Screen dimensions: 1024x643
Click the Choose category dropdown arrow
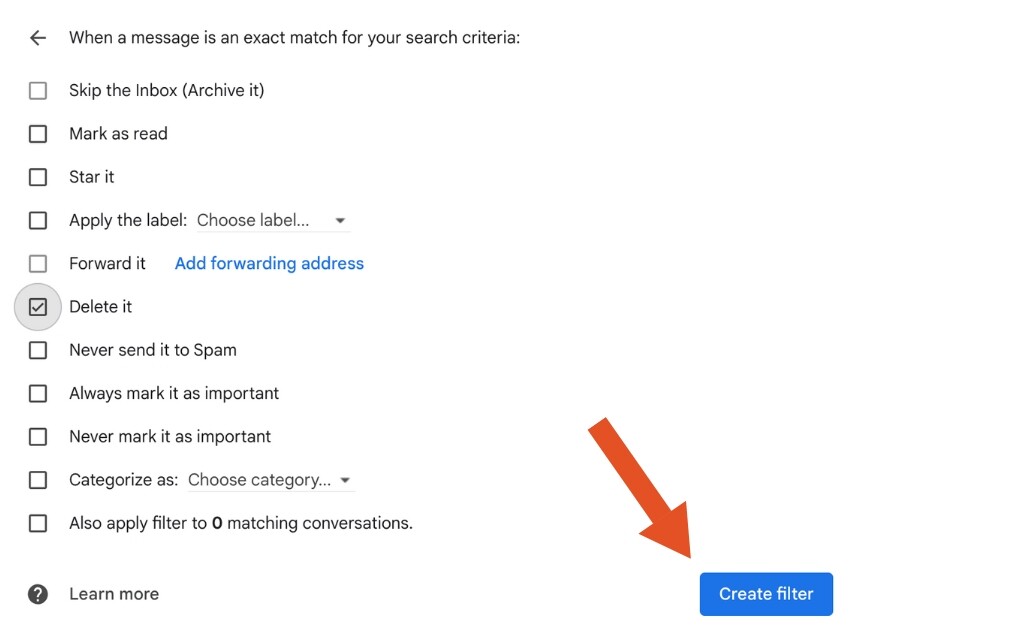(x=345, y=481)
